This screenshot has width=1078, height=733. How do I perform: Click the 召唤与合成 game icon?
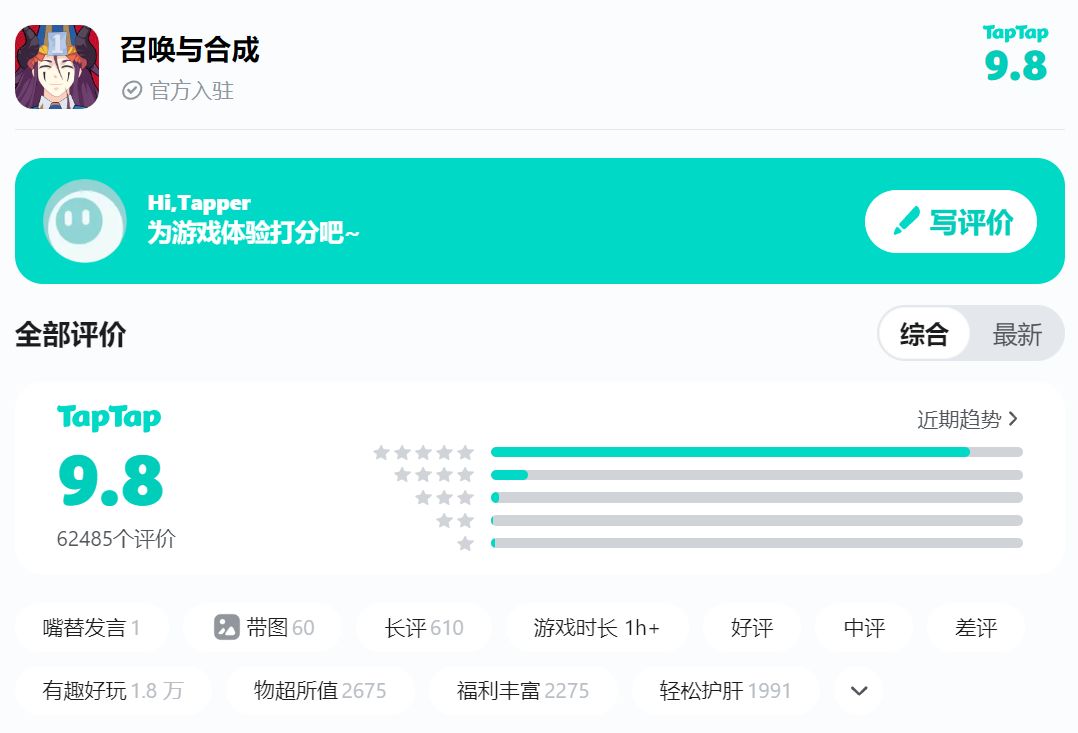(57, 67)
